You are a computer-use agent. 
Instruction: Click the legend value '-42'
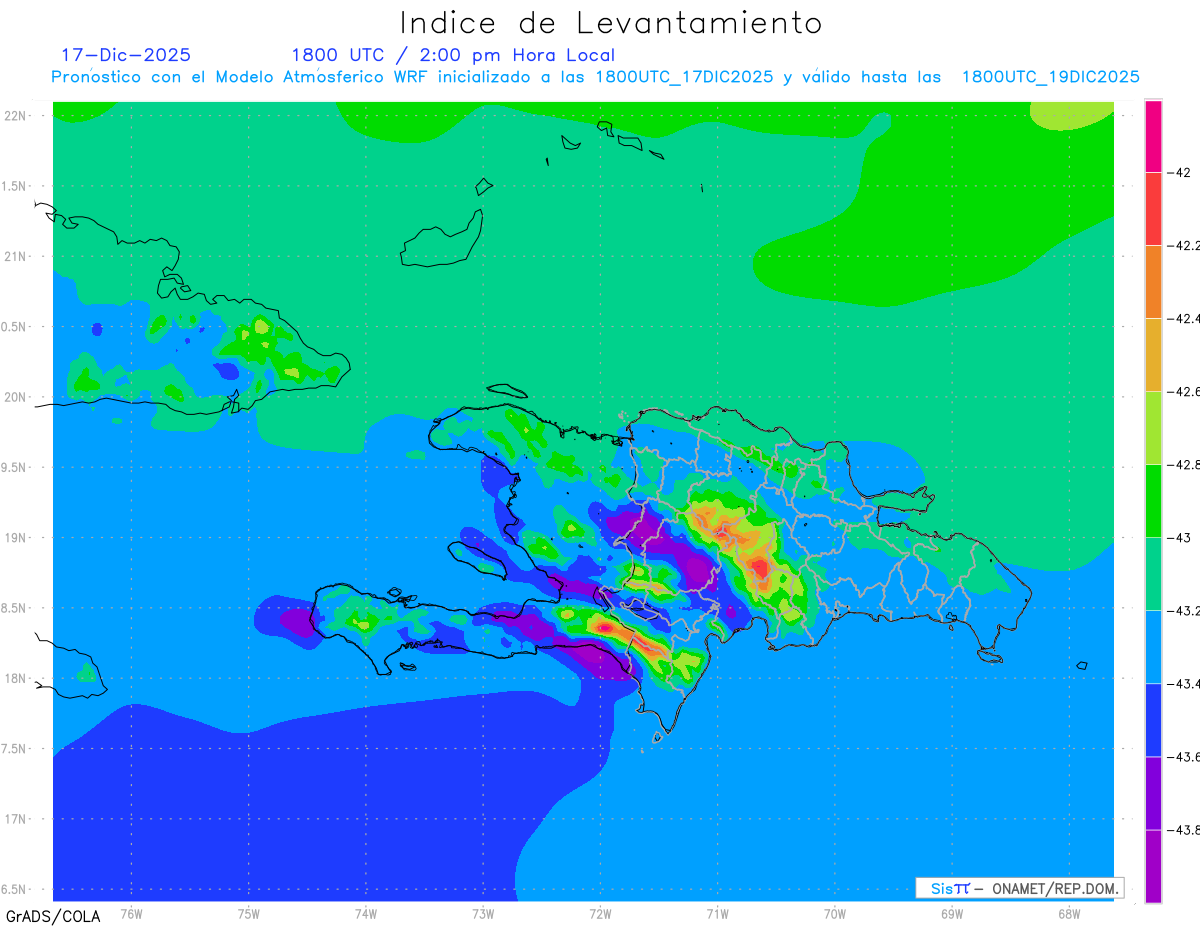[x=1180, y=172]
